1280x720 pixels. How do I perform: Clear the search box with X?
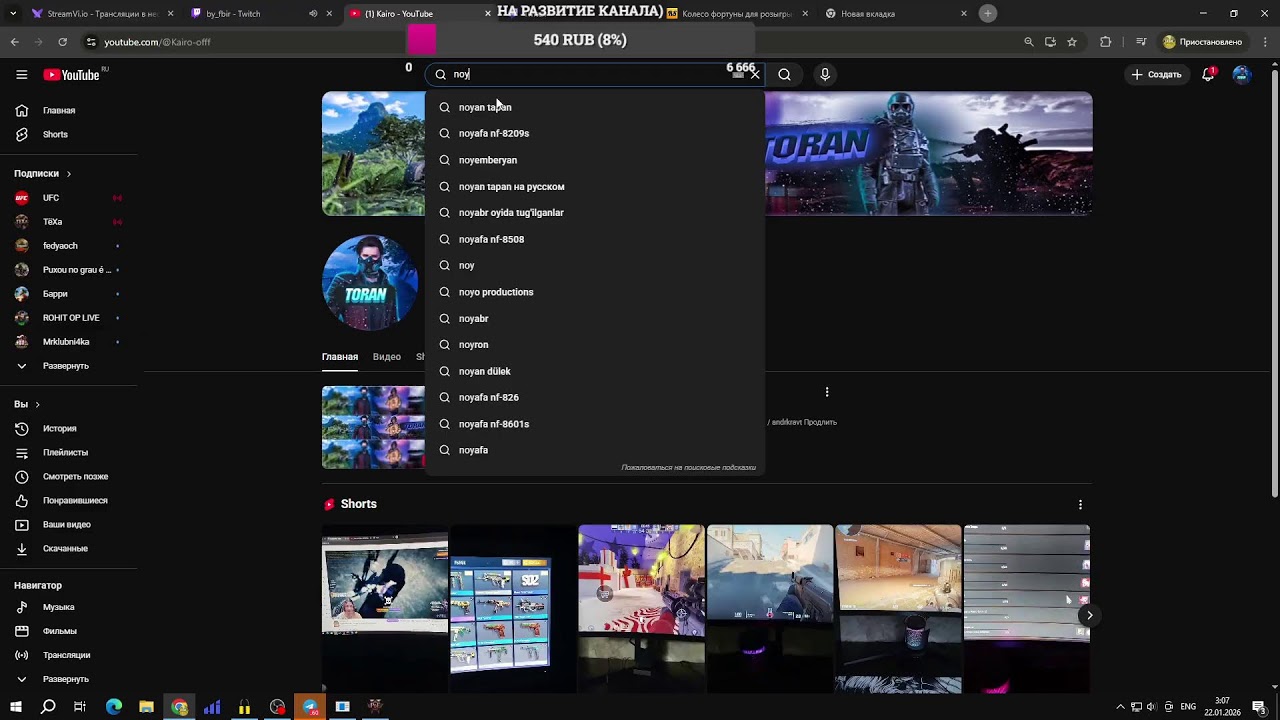tap(755, 74)
